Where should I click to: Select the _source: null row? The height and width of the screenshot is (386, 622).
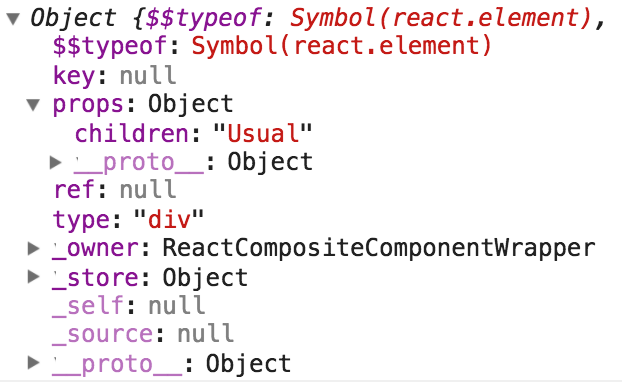coord(143,334)
